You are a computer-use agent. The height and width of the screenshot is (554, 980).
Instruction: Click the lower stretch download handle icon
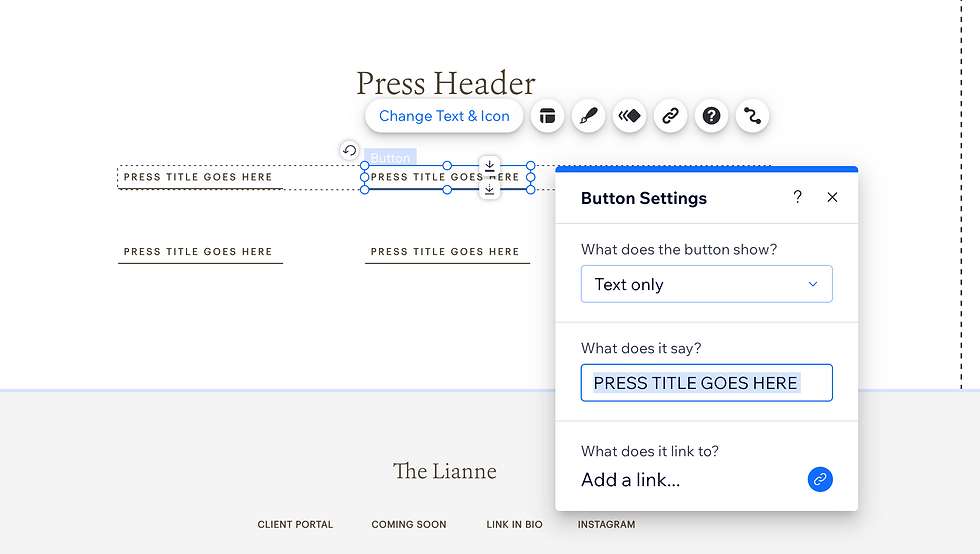pos(489,189)
